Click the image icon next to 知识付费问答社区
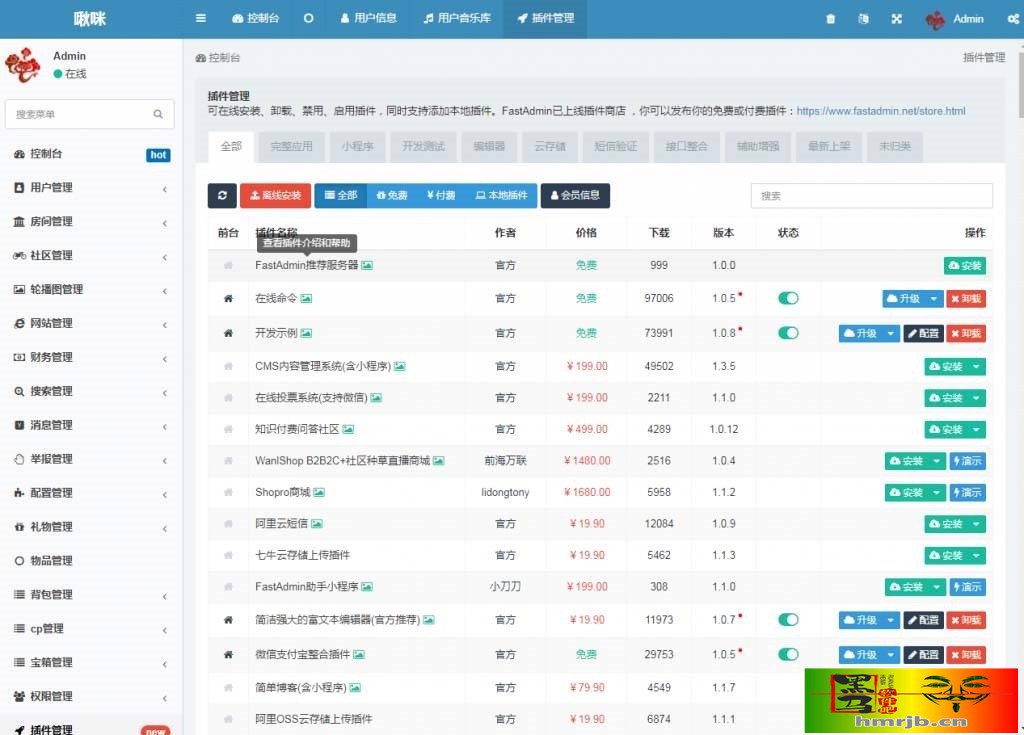Screen dimensions: 1024x735 [x=348, y=429]
